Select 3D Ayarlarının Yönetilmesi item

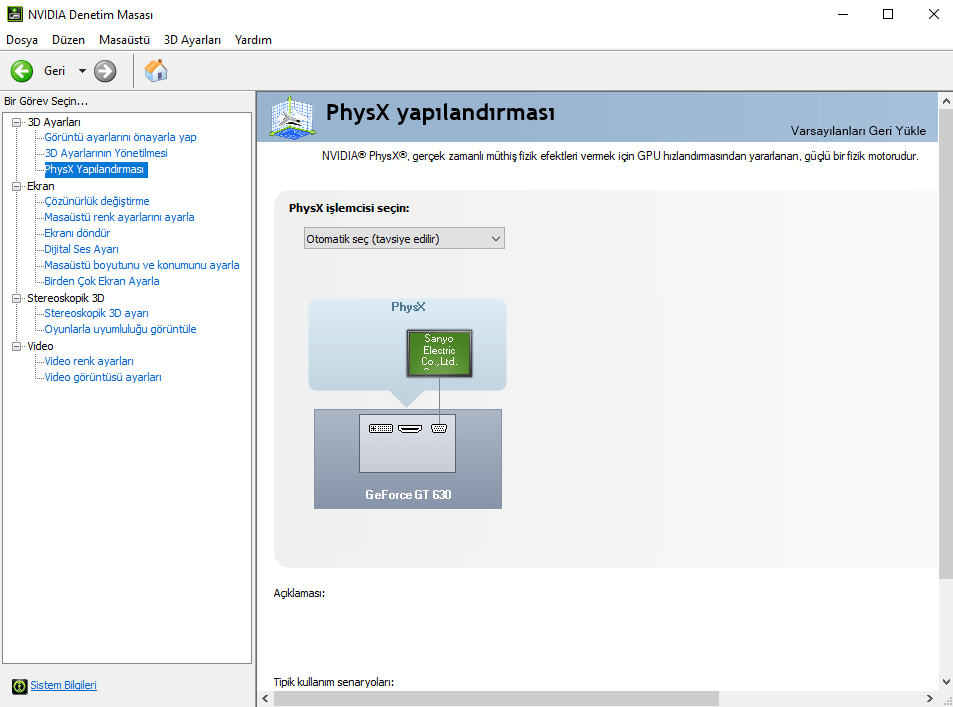pos(106,153)
